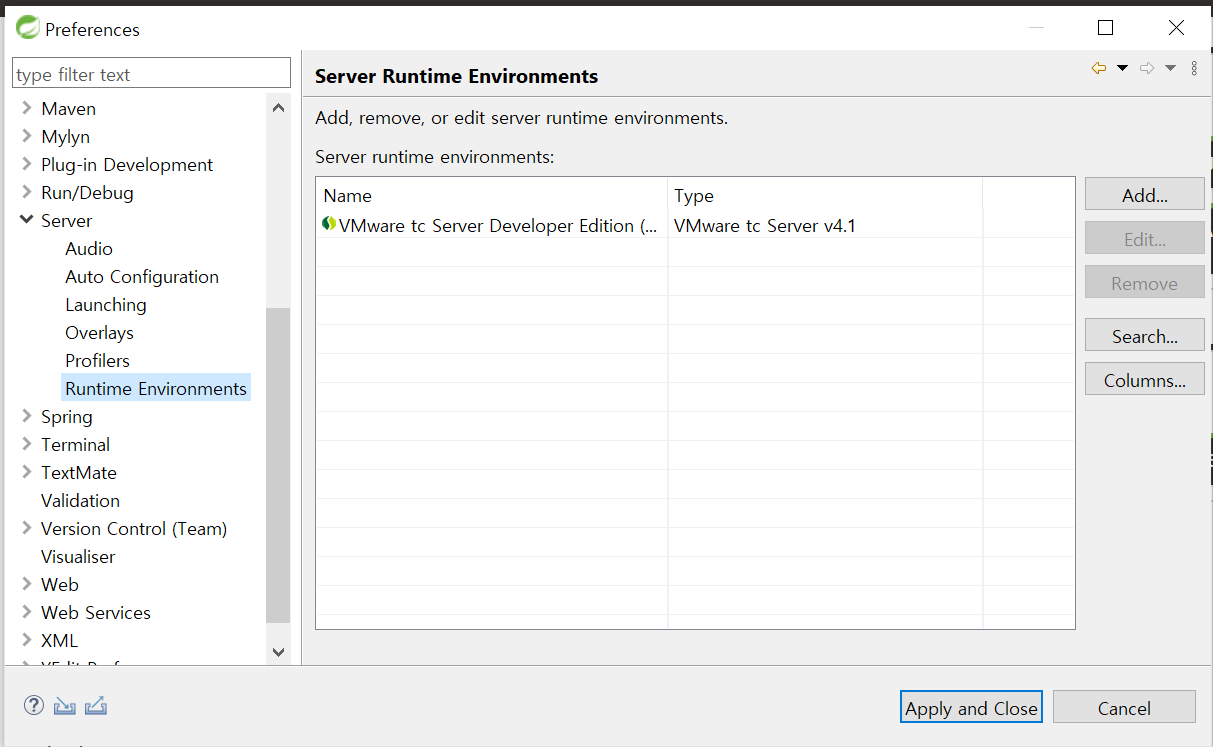
Task: Click Apply and Close
Action: click(971, 707)
